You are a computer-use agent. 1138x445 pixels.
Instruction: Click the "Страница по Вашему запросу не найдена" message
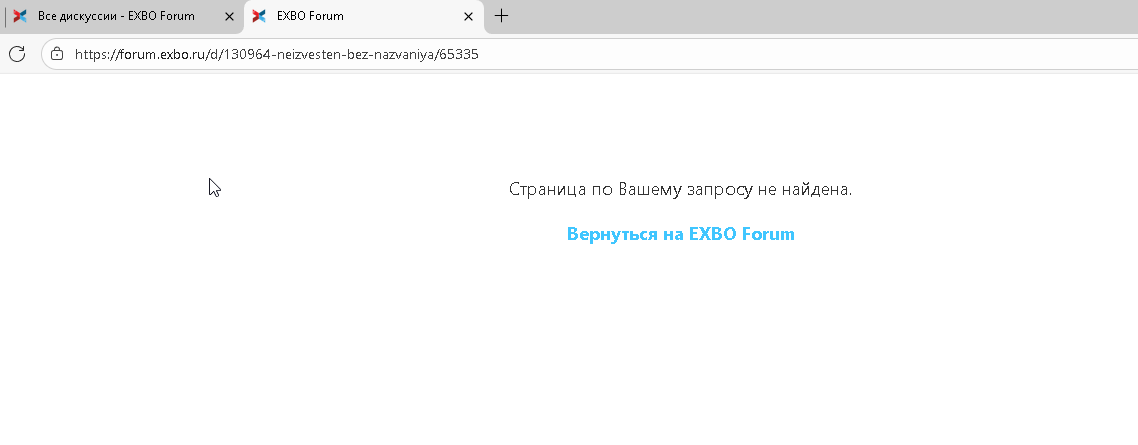(x=680, y=189)
